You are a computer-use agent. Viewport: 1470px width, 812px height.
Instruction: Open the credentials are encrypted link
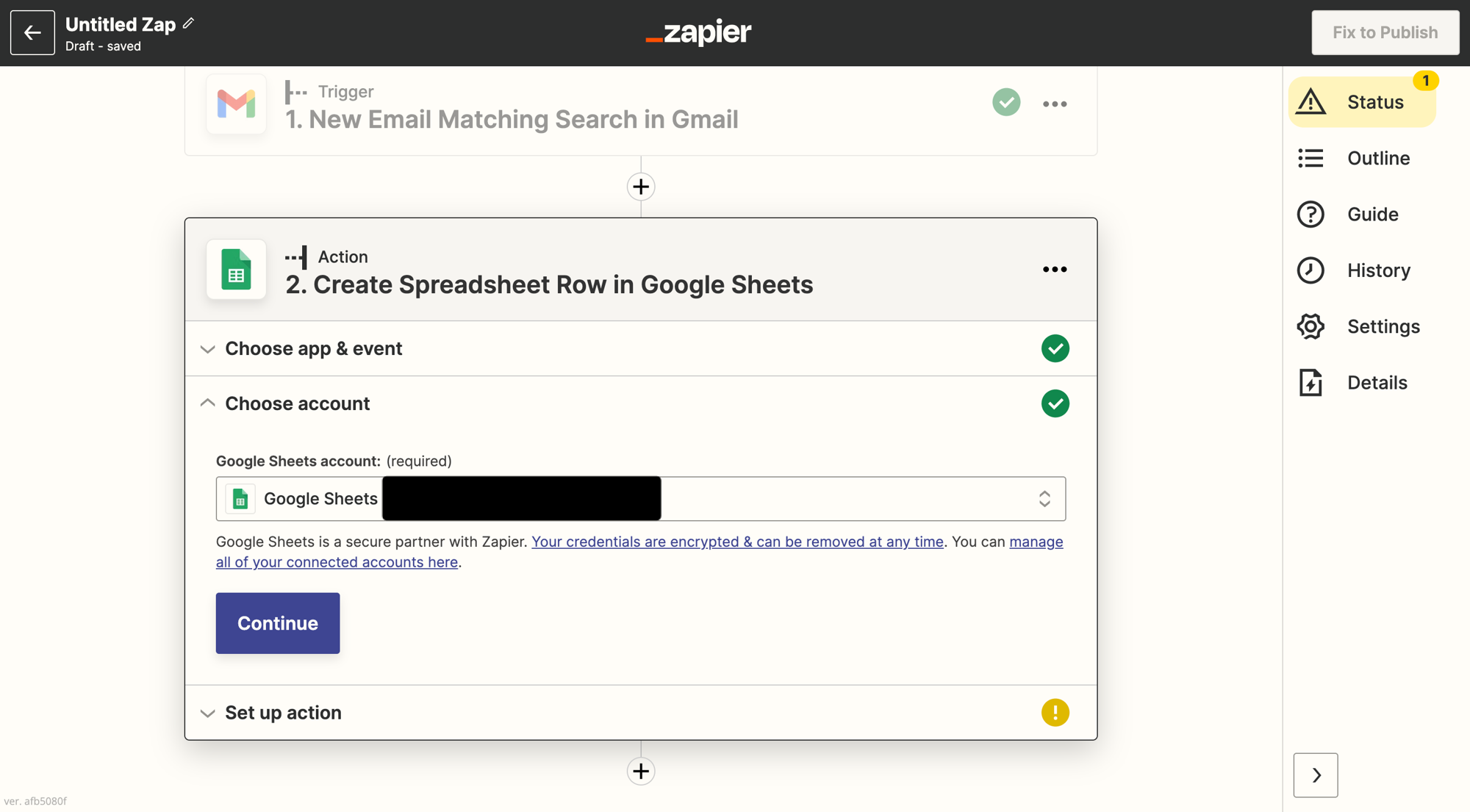(x=737, y=542)
